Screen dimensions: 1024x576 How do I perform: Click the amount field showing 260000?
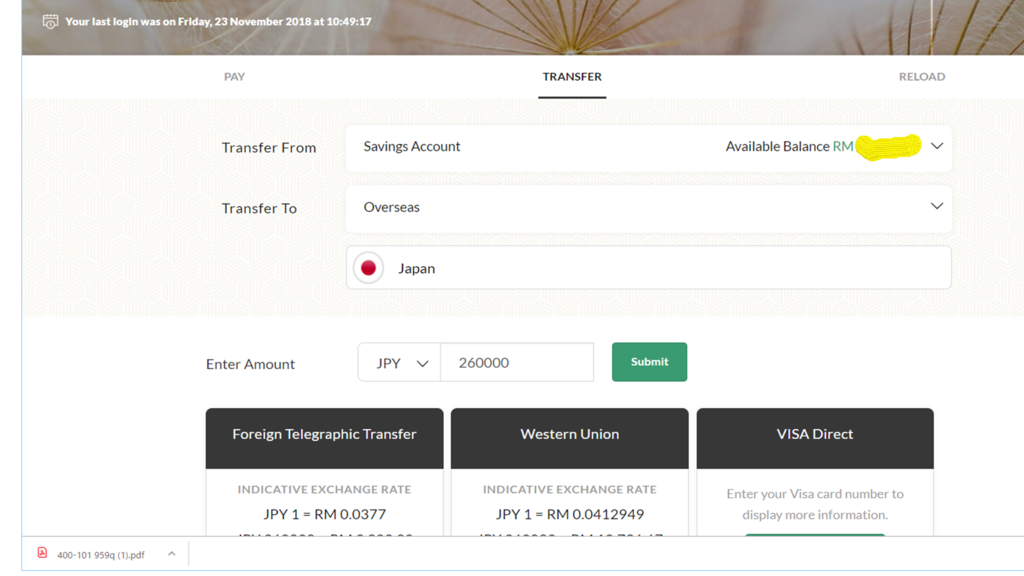pos(517,362)
